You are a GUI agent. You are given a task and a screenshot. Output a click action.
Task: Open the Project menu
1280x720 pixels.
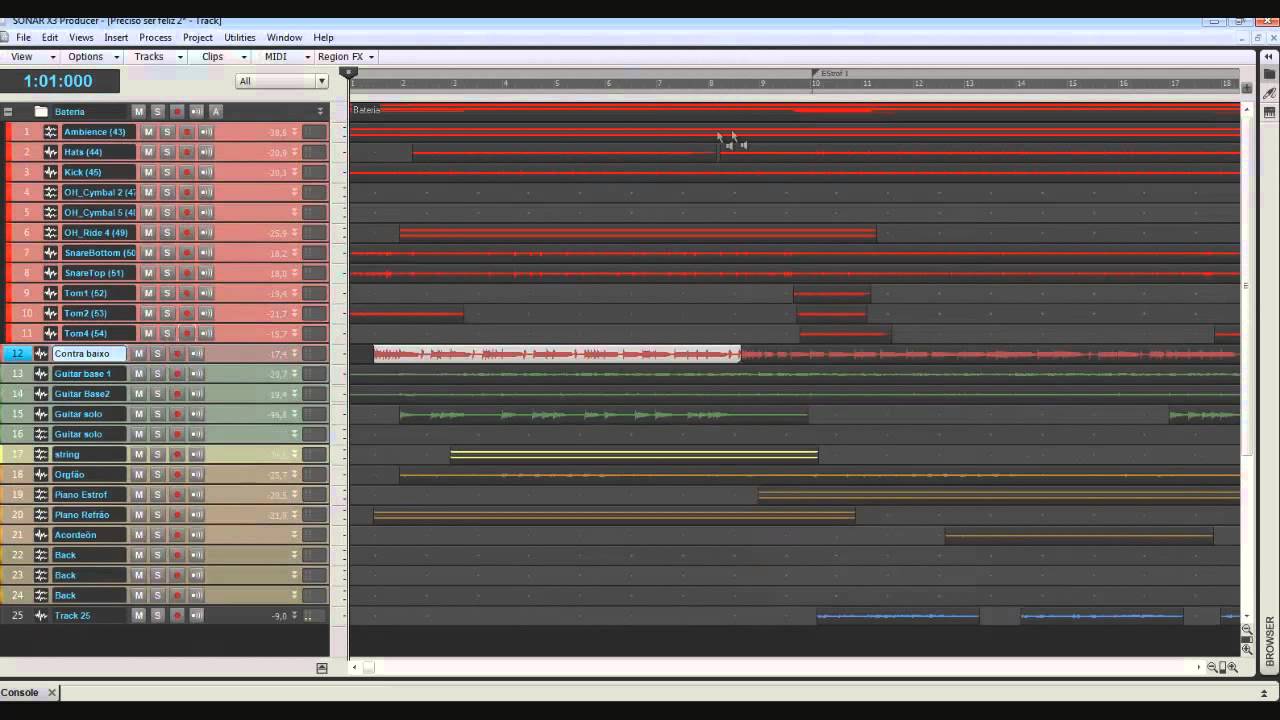[198, 38]
